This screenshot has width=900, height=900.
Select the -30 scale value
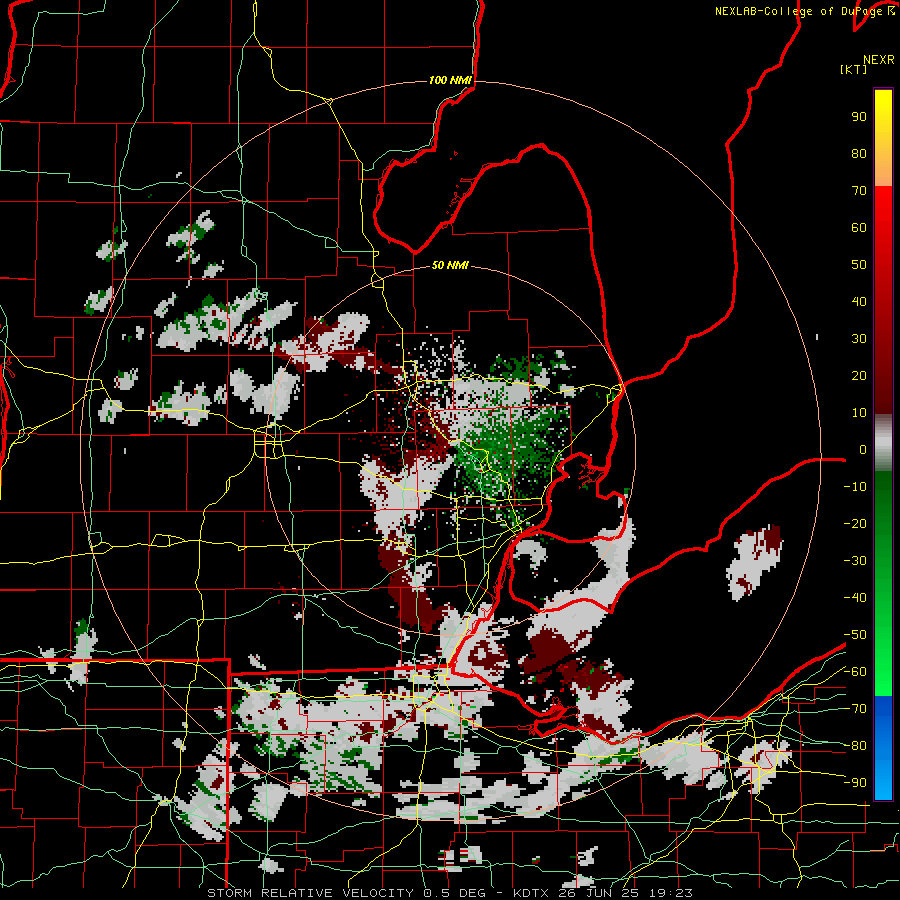pyautogui.click(x=855, y=561)
